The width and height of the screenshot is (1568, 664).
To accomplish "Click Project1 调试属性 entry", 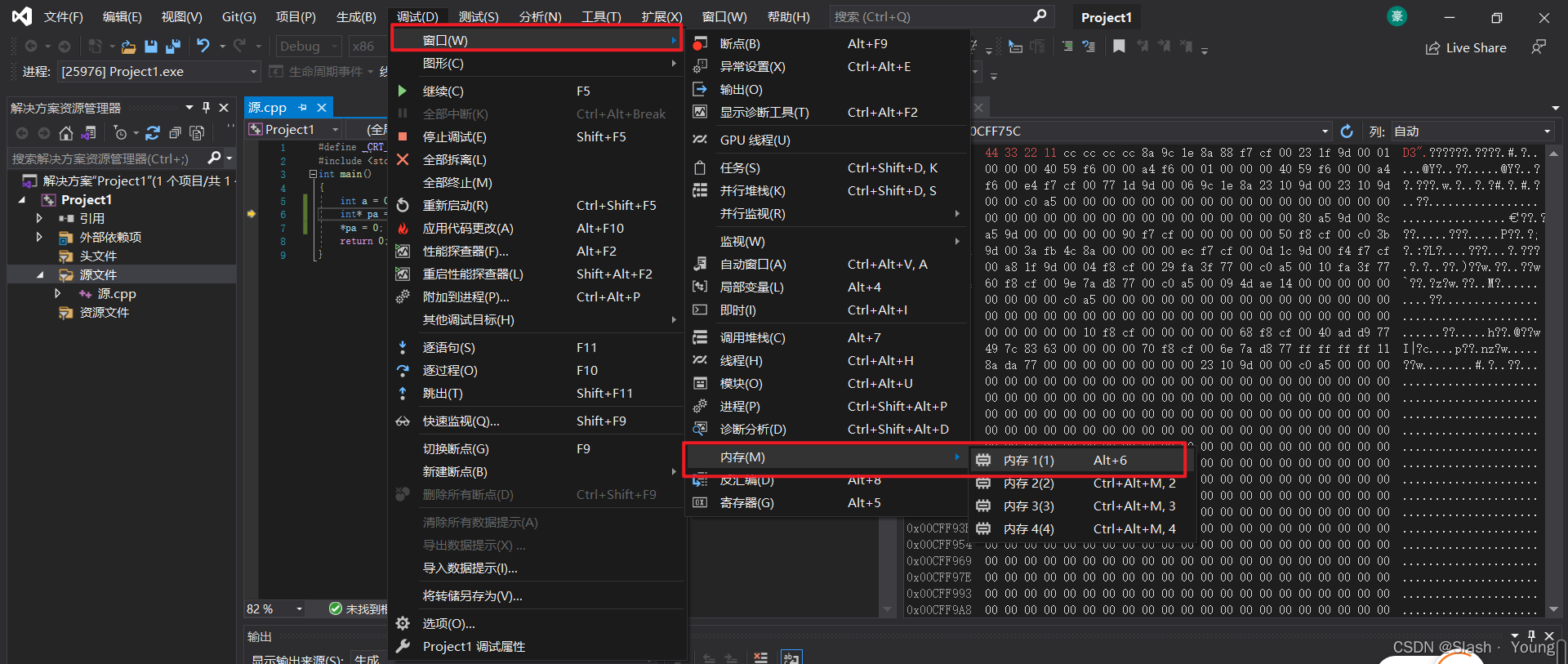I will pos(536,647).
